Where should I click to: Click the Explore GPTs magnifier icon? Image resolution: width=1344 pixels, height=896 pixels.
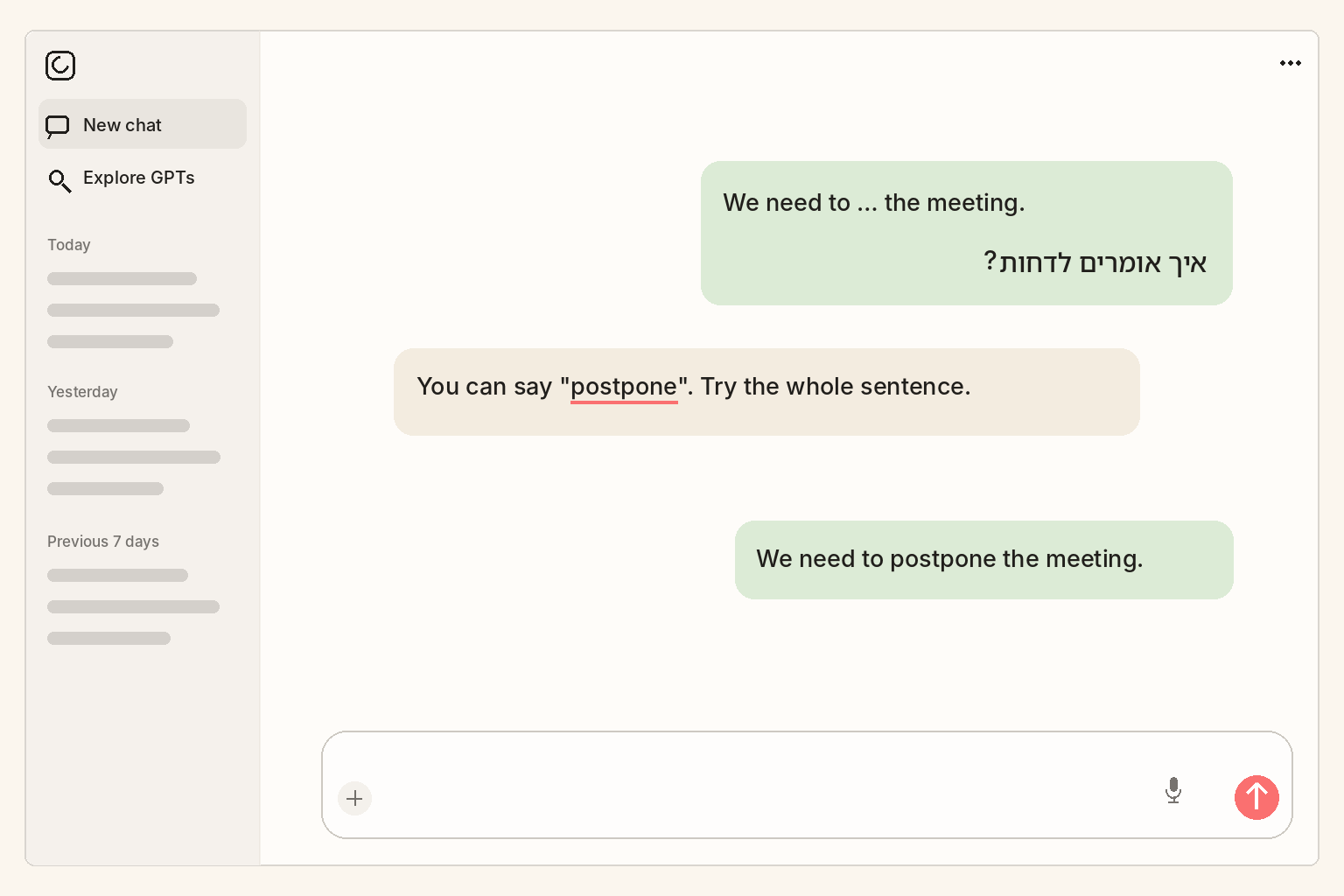coord(59,181)
